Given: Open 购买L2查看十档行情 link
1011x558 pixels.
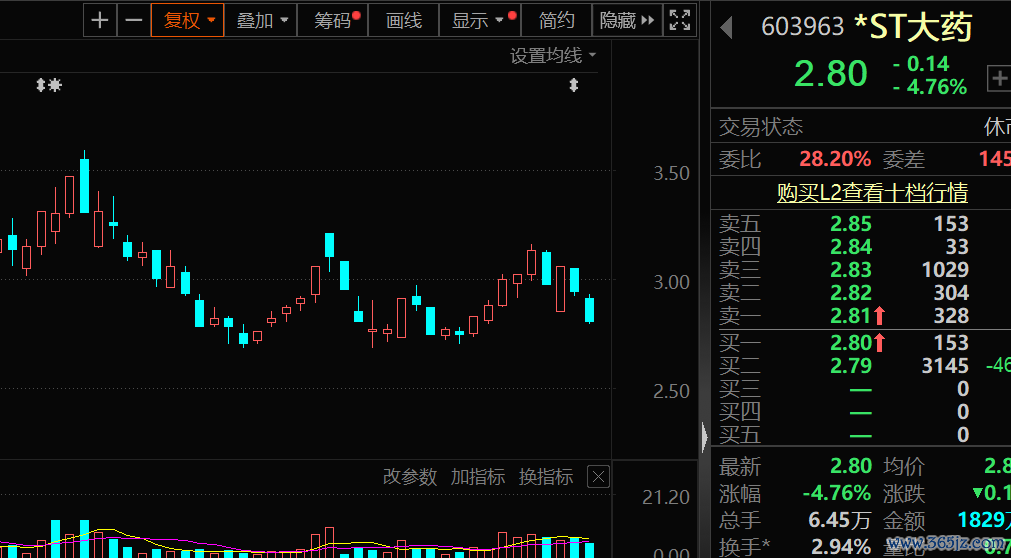Looking at the screenshot, I should point(872,193).
